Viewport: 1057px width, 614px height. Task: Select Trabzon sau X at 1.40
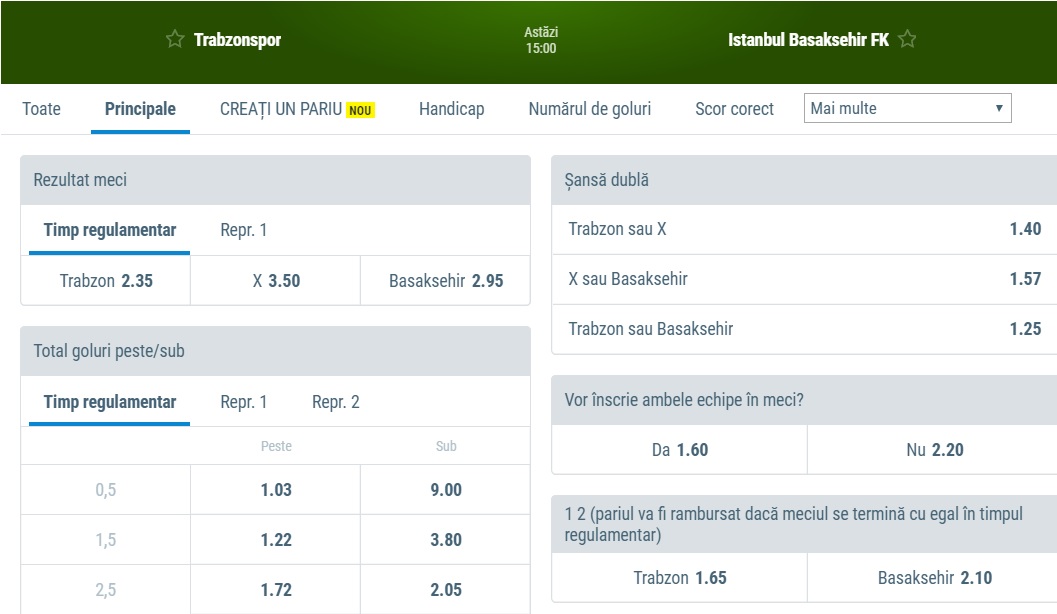[804, 229]
